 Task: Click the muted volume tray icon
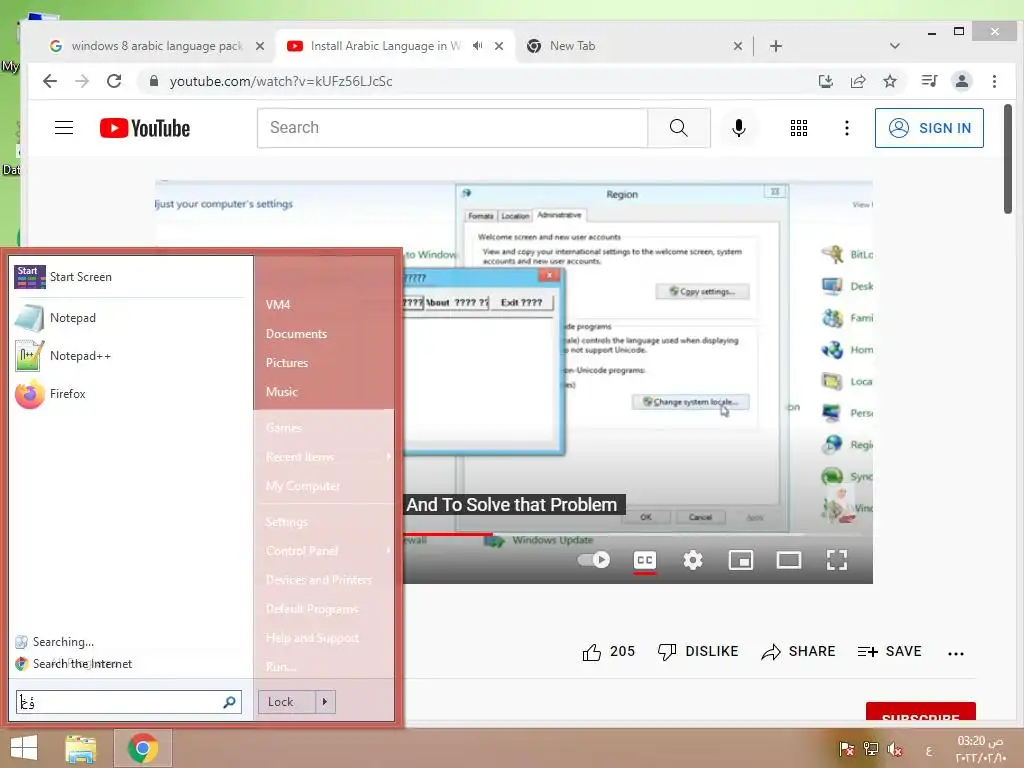[895, 750]
